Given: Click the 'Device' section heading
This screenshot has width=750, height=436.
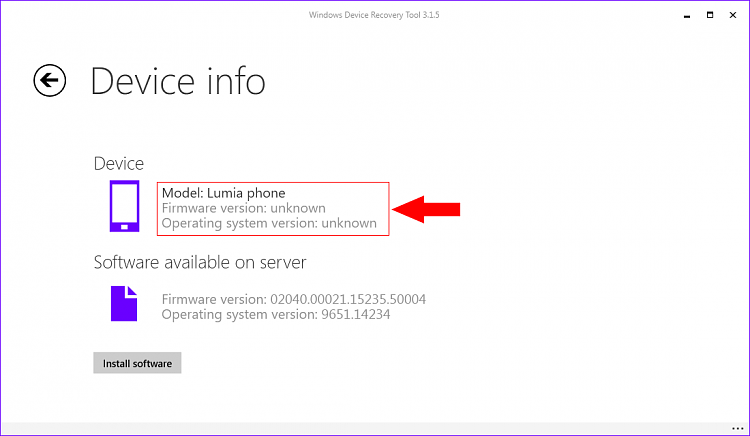Looking at the screenshot, I should click(119, 164).
